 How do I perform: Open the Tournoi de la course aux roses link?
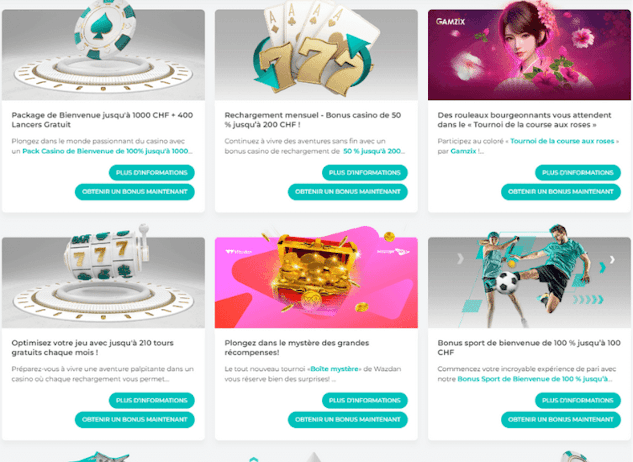pos(562,141)
